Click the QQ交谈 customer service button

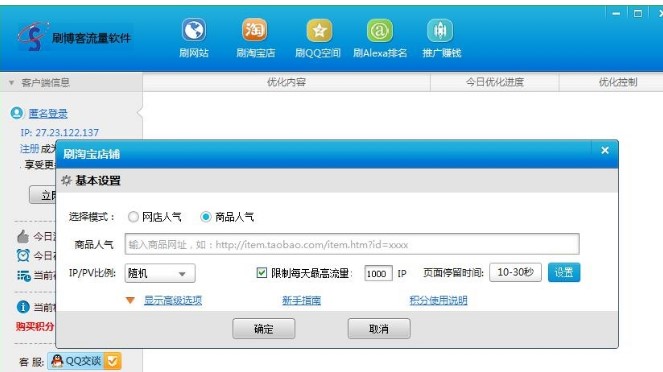(x=84, y=361)
